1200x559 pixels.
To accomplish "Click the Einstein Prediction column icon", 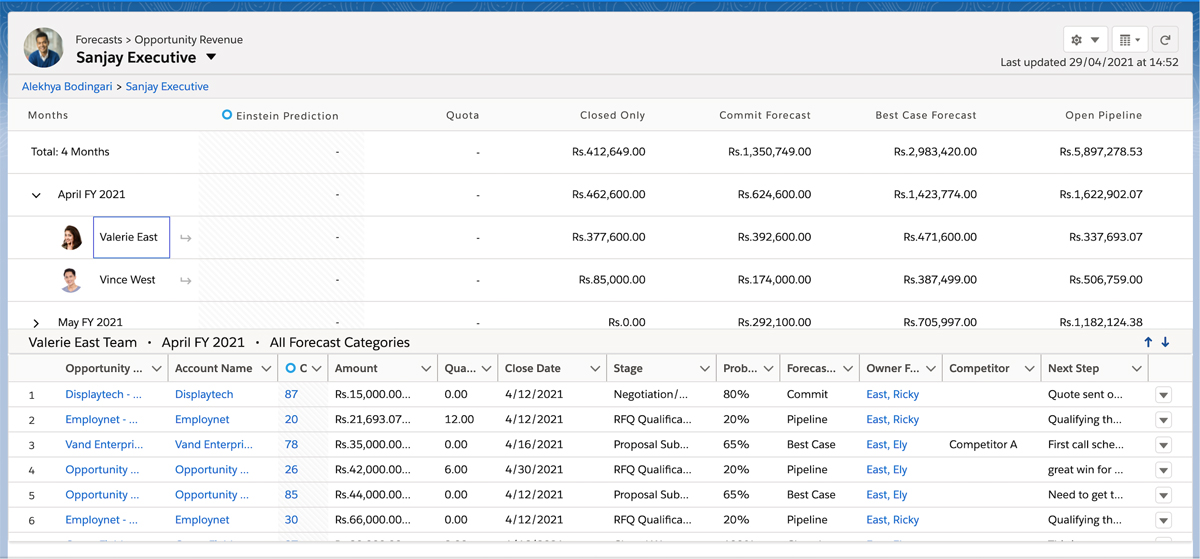I will (227, 115).
